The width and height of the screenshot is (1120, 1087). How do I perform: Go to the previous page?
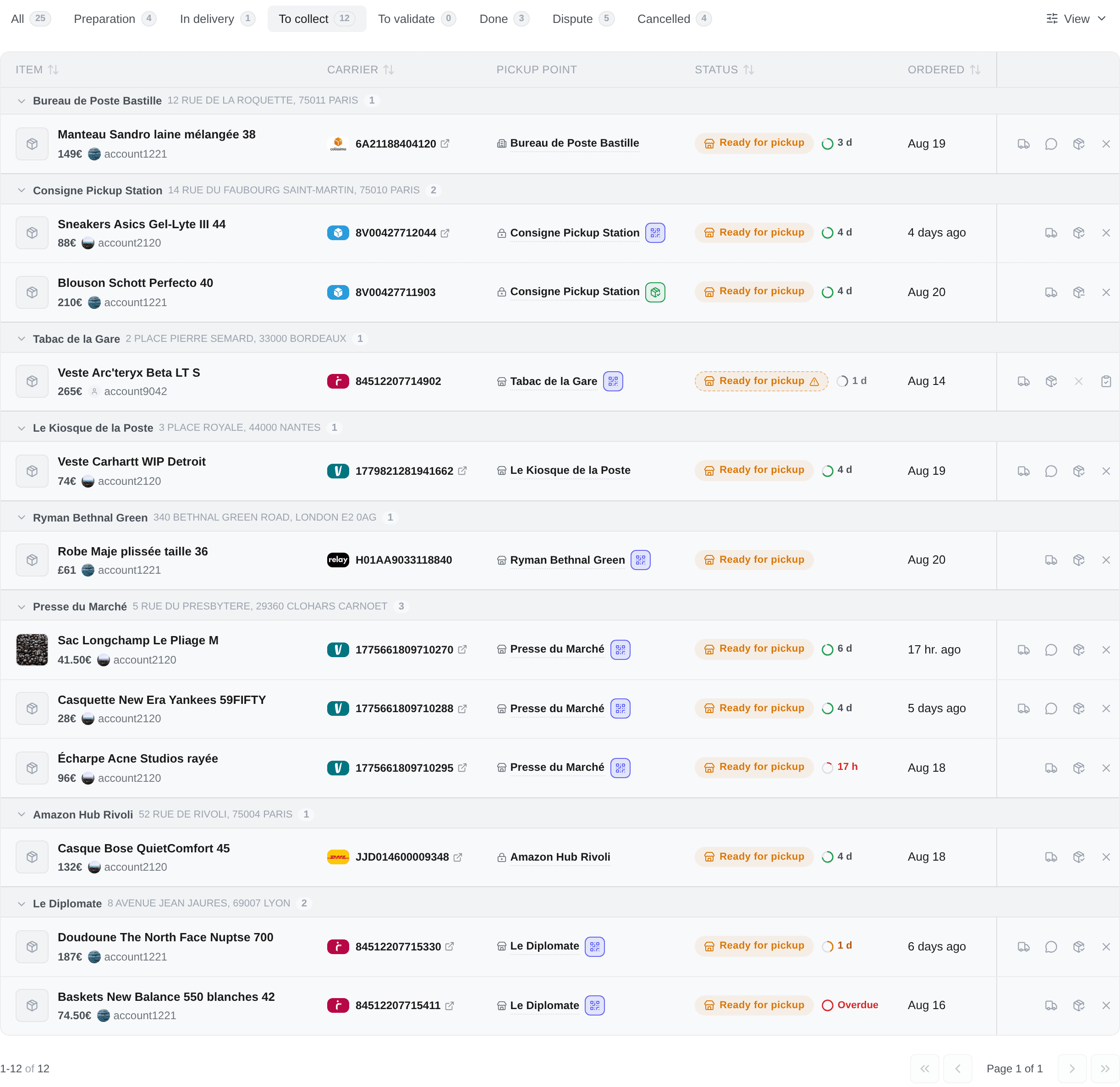pyautogui.click(x=958, y=1069)
